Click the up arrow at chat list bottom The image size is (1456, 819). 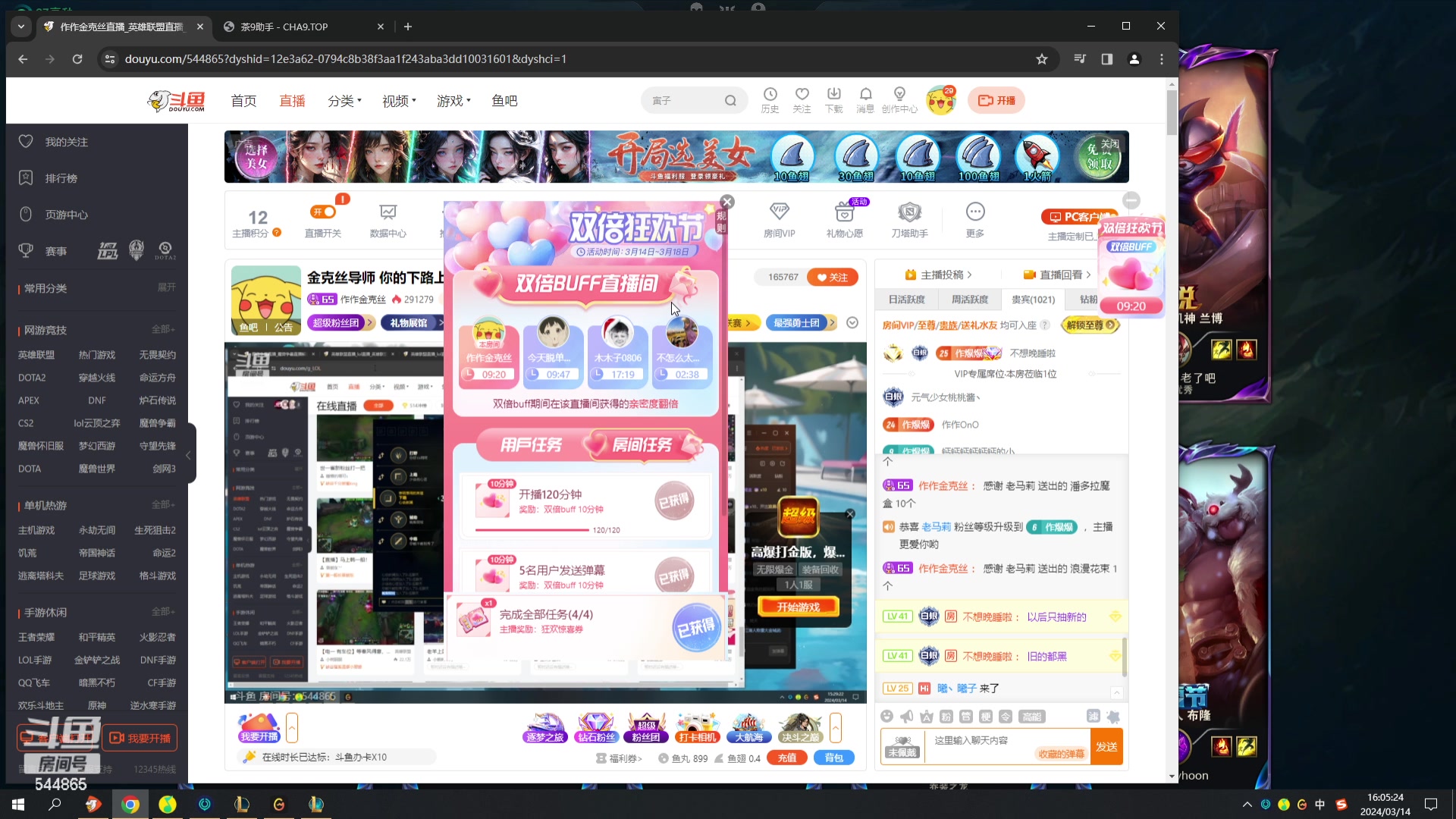tap(1116, 693)
